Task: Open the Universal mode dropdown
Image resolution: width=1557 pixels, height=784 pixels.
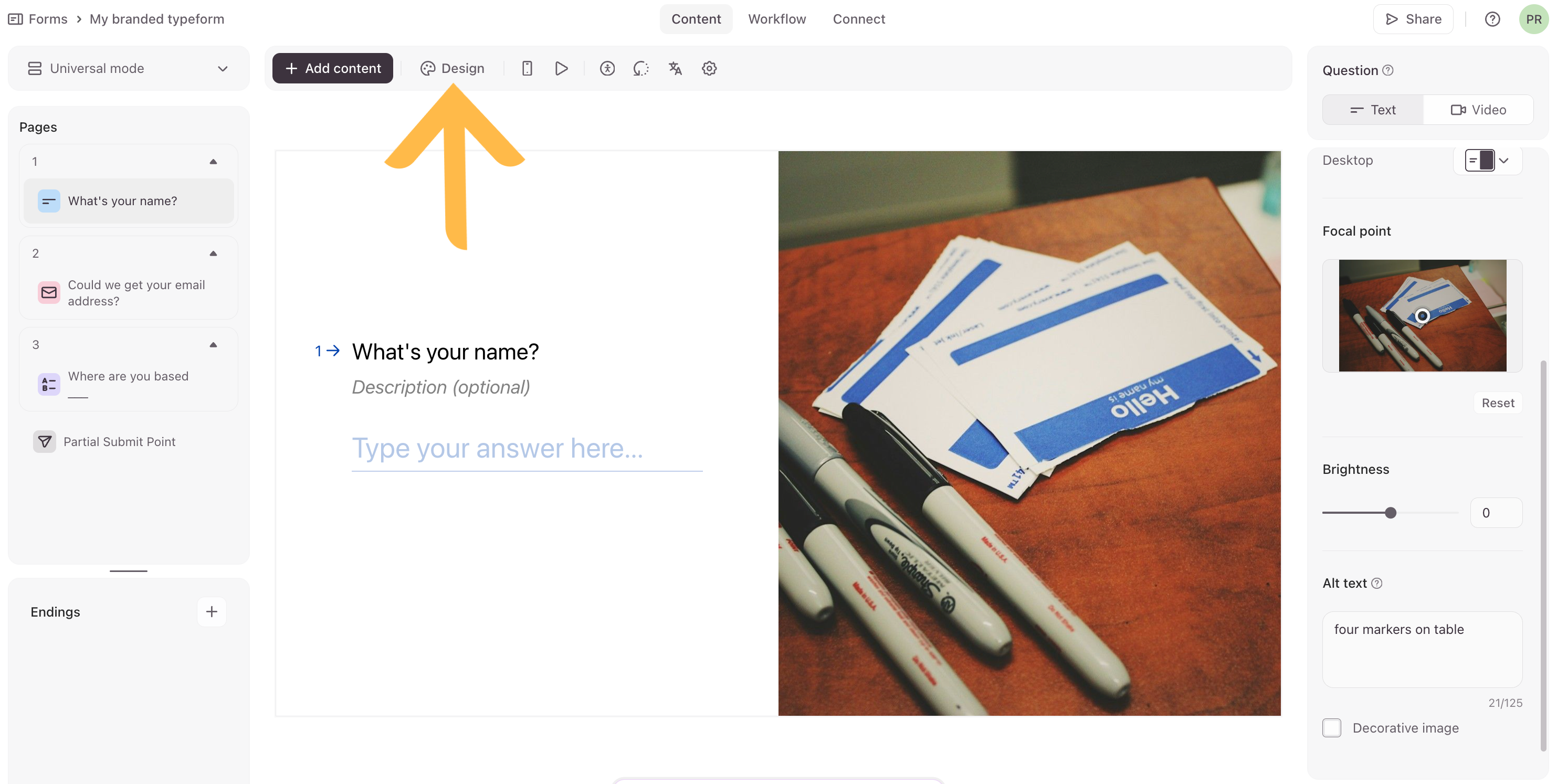Action: (x=128, y=68)
